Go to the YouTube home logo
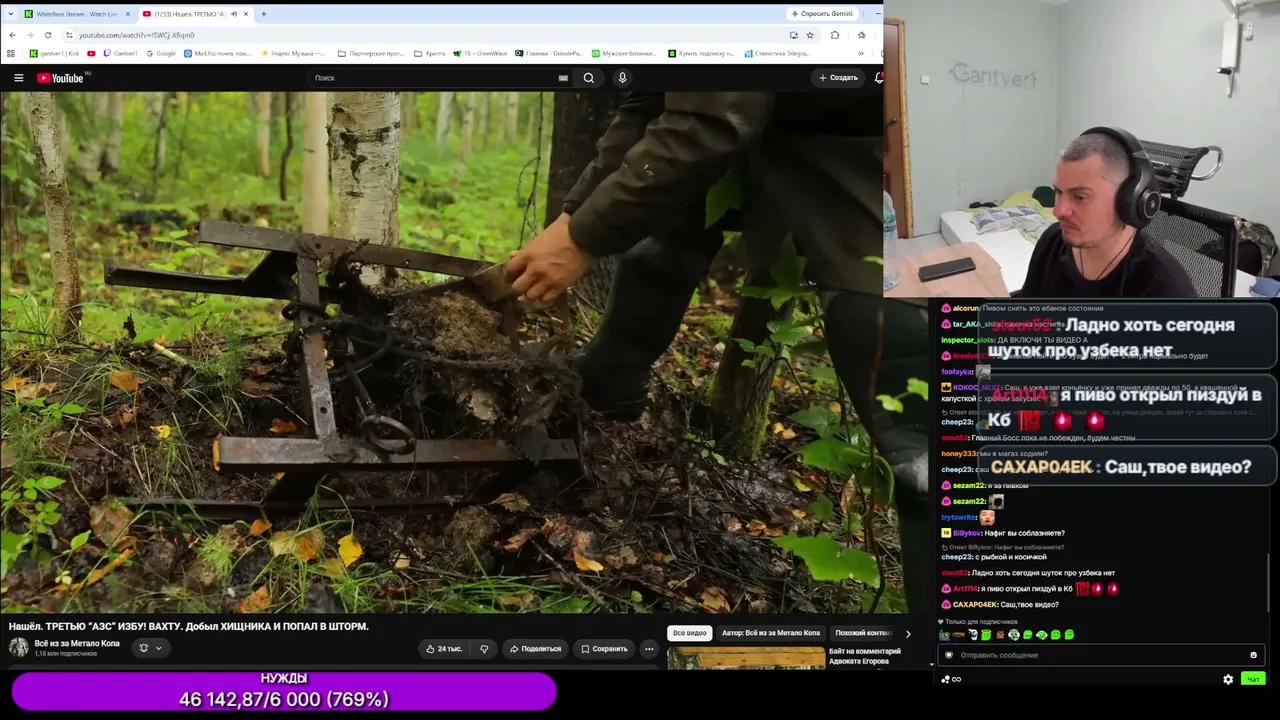 click(x=60, y=78)
